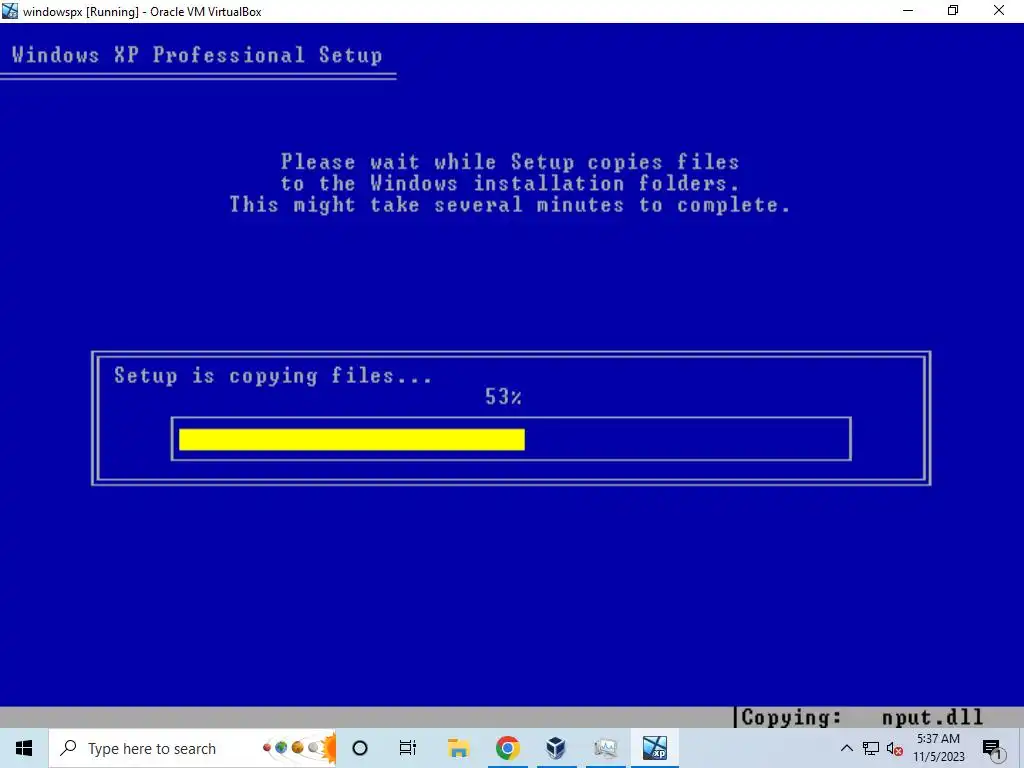Launch File Explorer from the taskbar
Screen dimensions: 1024x768
pyautogui.click(x=458, y=748)
